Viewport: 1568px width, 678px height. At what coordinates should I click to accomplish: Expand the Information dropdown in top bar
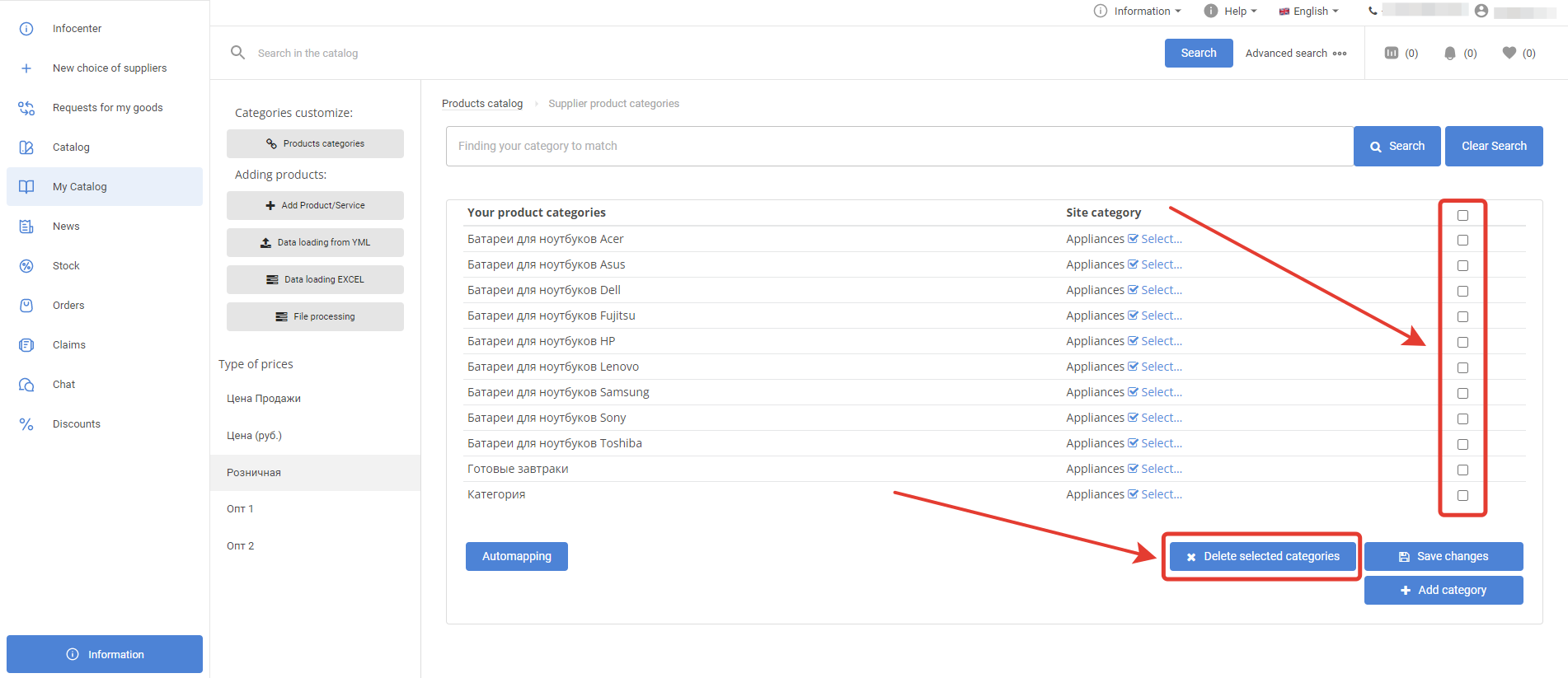click(x=1138, y=11)
